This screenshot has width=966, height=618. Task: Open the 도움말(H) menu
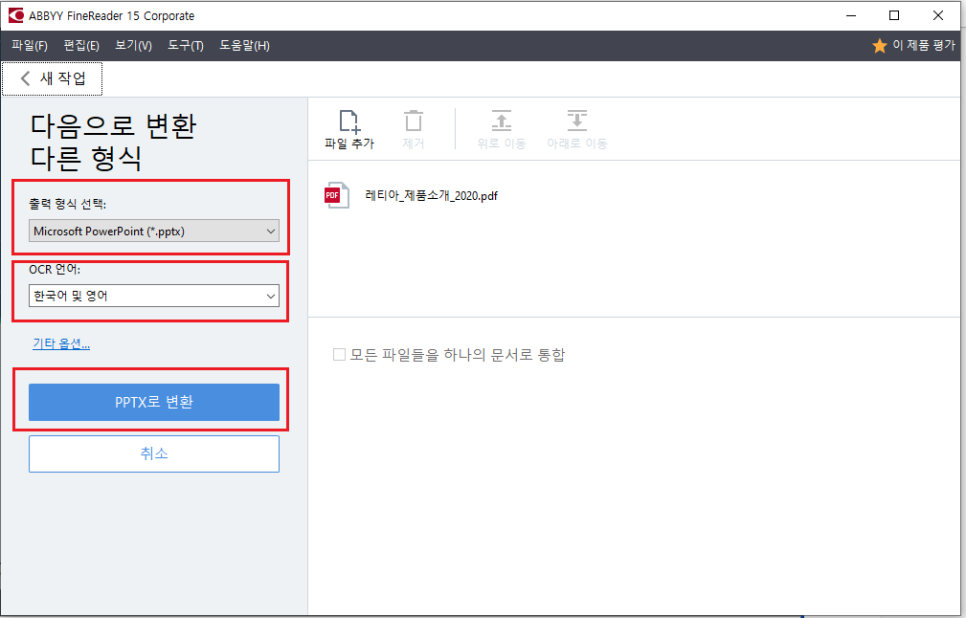point(245,46)
